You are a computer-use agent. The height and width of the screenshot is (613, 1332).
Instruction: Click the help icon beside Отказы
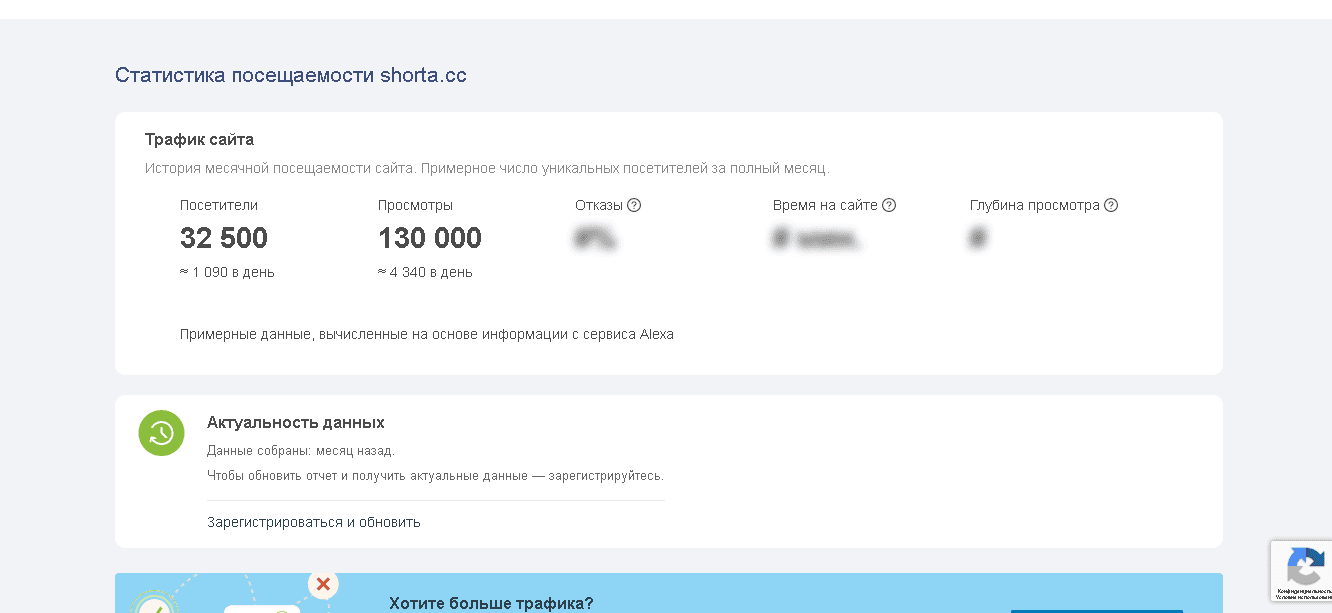634,205
